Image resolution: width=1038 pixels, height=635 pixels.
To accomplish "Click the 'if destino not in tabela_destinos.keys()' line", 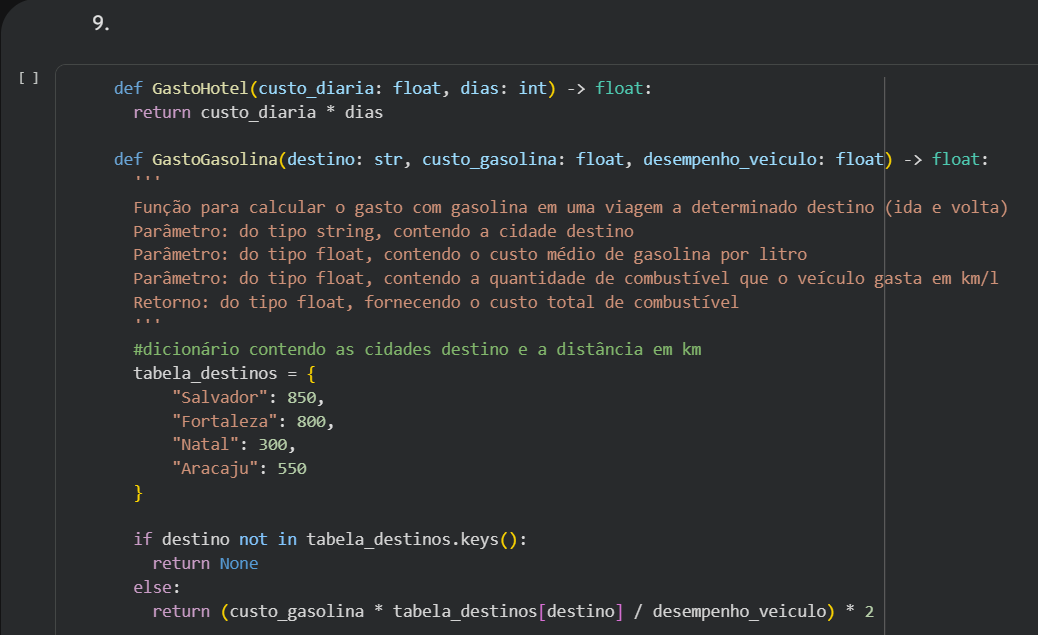I will [330, 540].
